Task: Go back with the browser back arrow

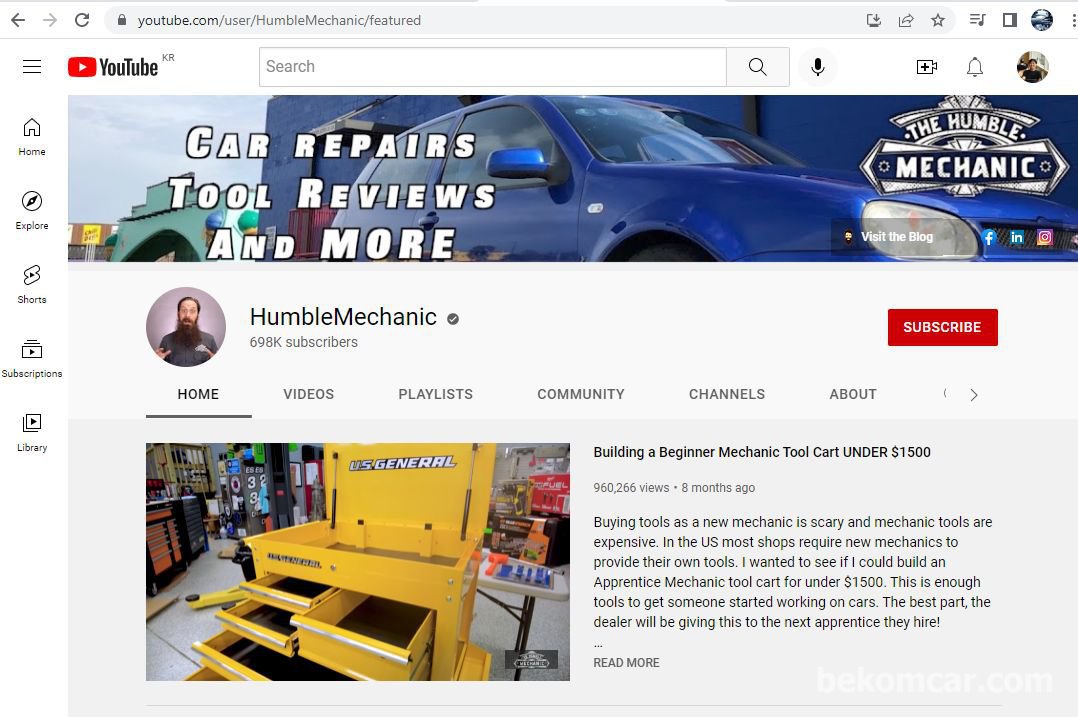Action: [x=18, y=20]
